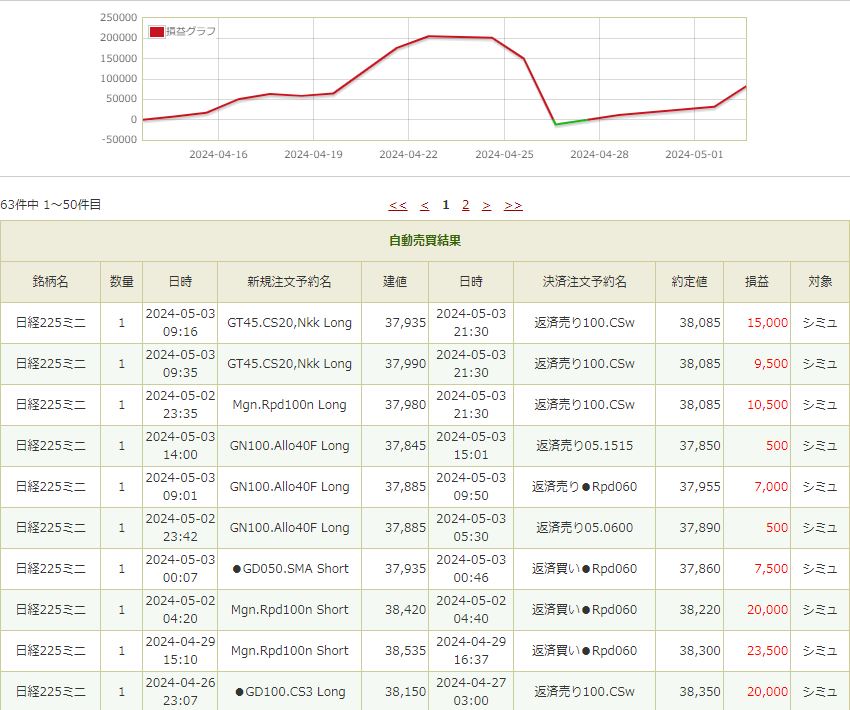Click execution price 37,850
Viewport: 850px width, 710px height.
pyautogui.click(x=700, y=446)
